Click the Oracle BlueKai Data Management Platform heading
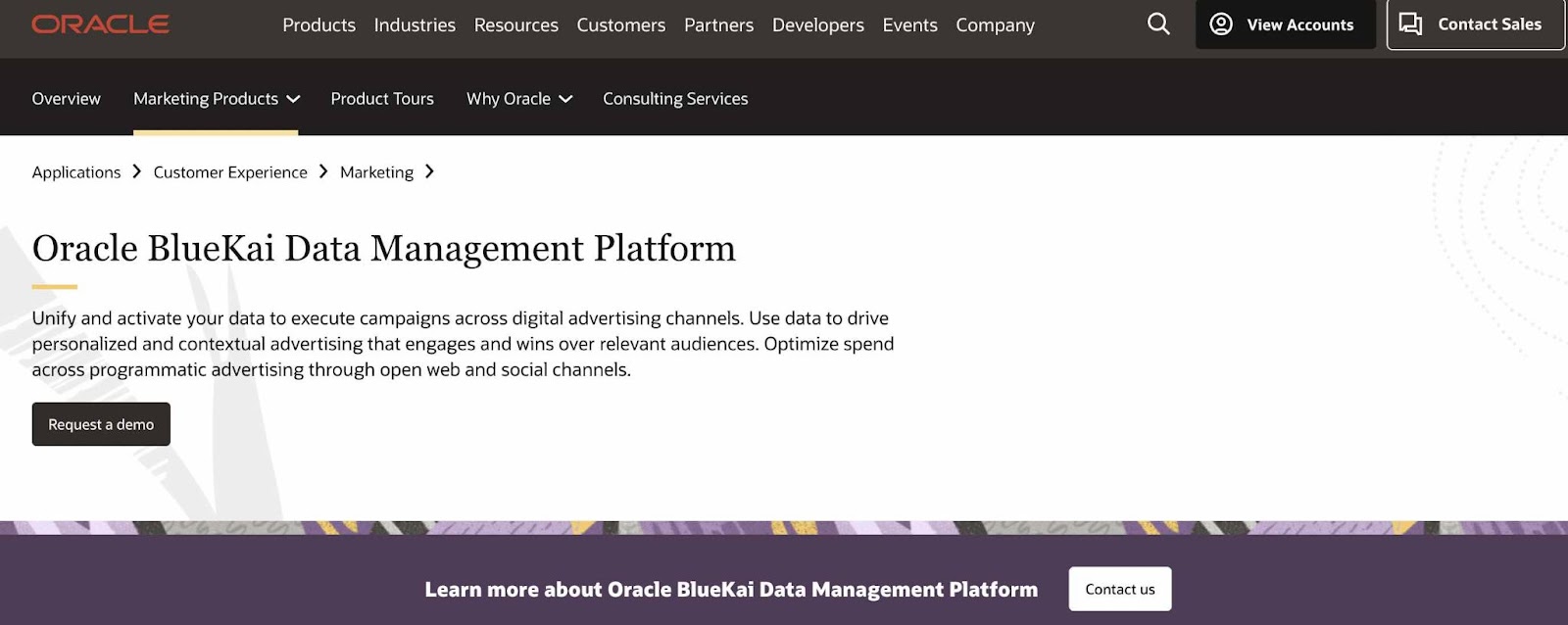 click(x=383, y=249)
